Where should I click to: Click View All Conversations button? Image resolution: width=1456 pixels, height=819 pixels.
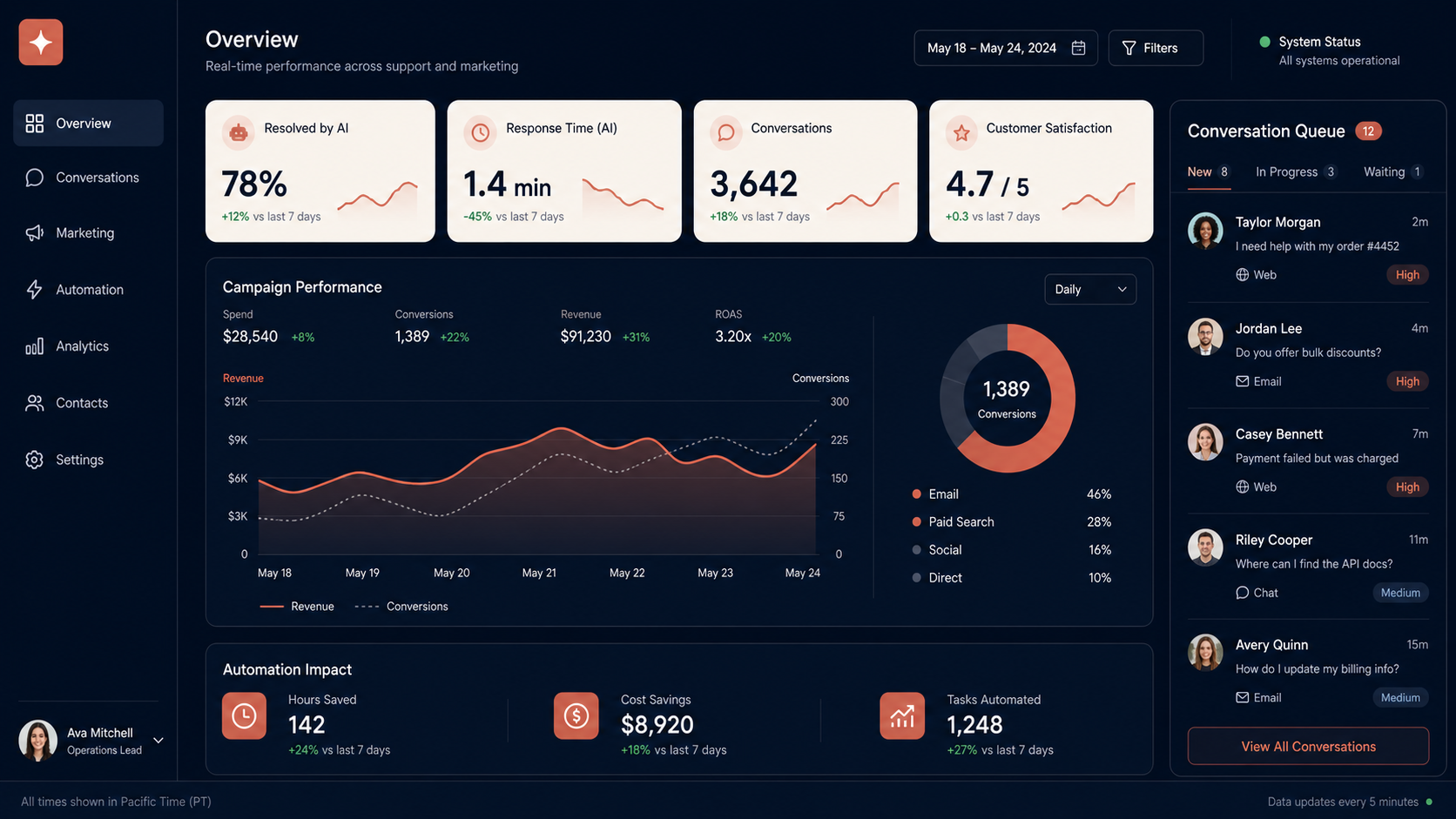click(1308, 747)
